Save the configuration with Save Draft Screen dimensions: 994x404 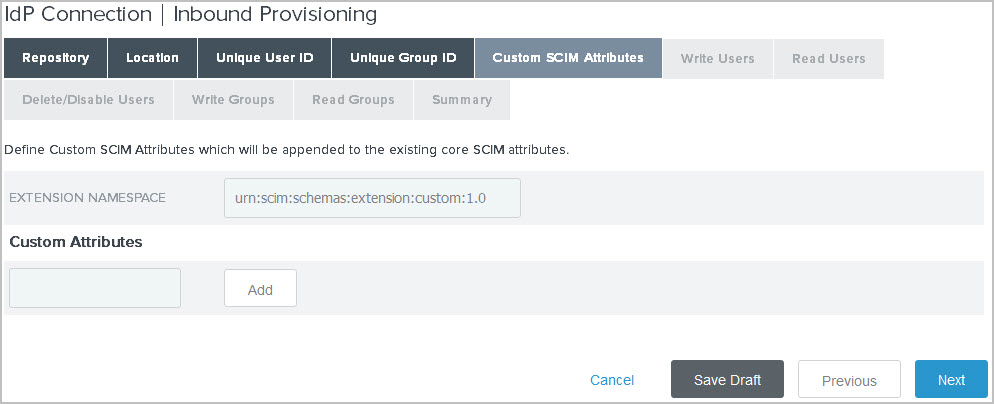pyautogui.click(x=727, y=380)
